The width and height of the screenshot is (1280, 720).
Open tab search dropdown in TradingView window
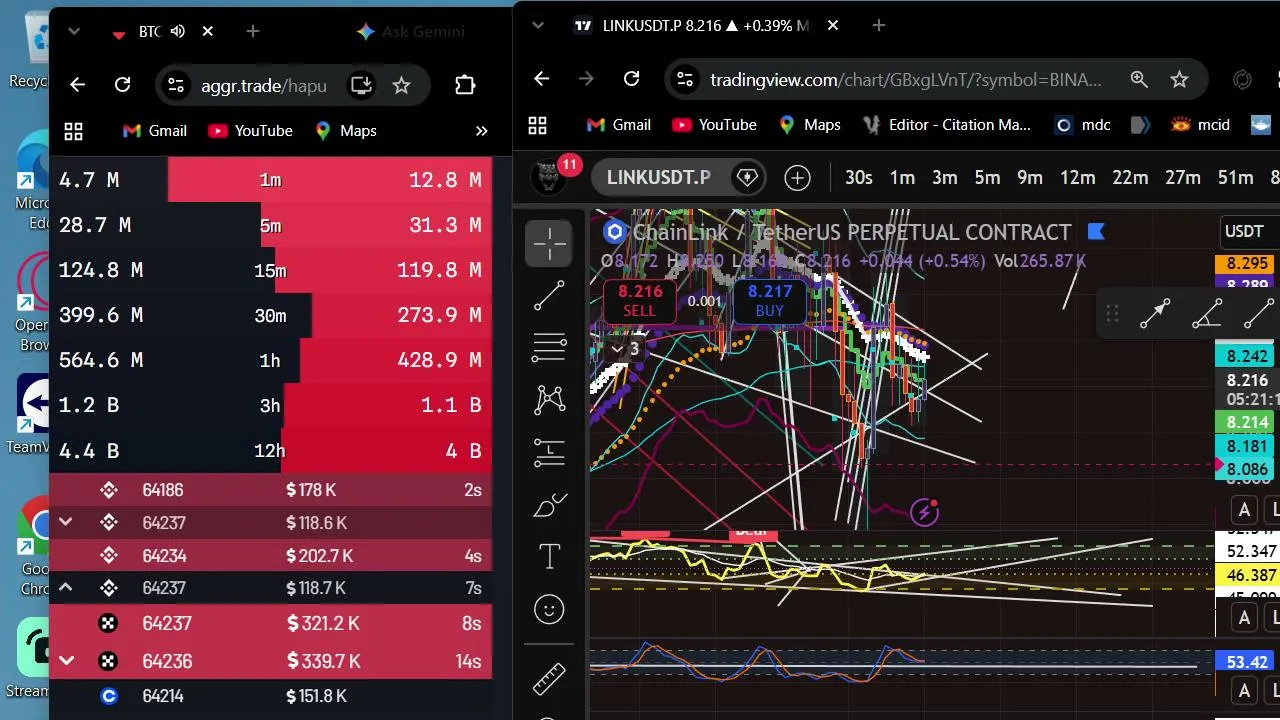pos(538,25)
